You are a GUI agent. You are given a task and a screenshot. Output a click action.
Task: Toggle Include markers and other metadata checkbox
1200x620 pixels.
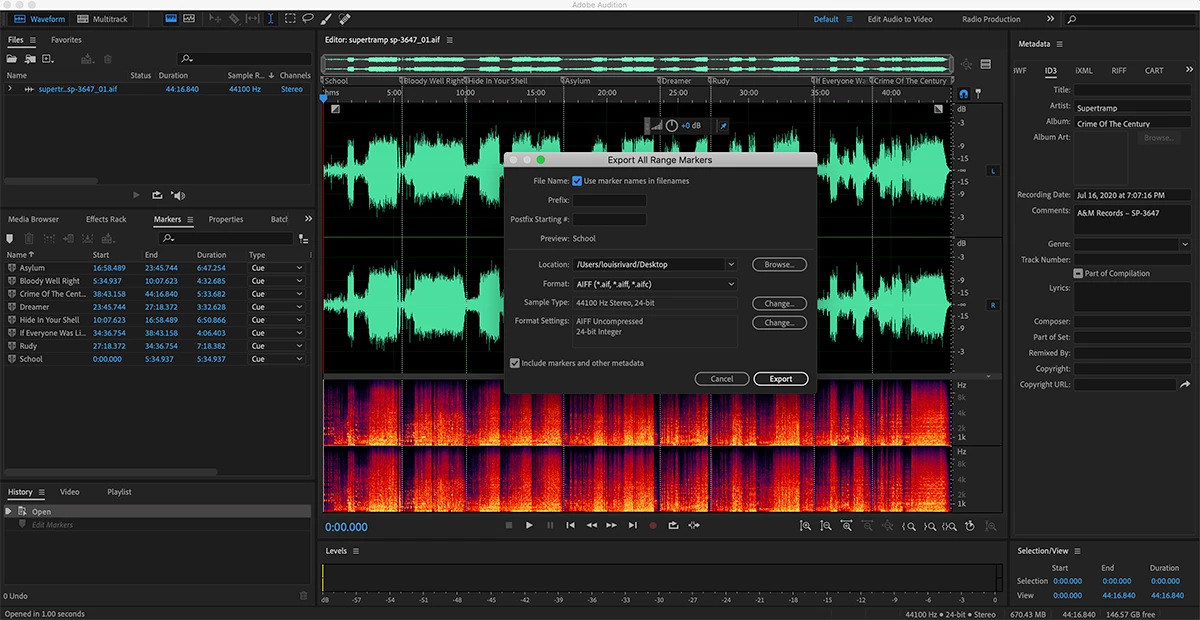515,363
